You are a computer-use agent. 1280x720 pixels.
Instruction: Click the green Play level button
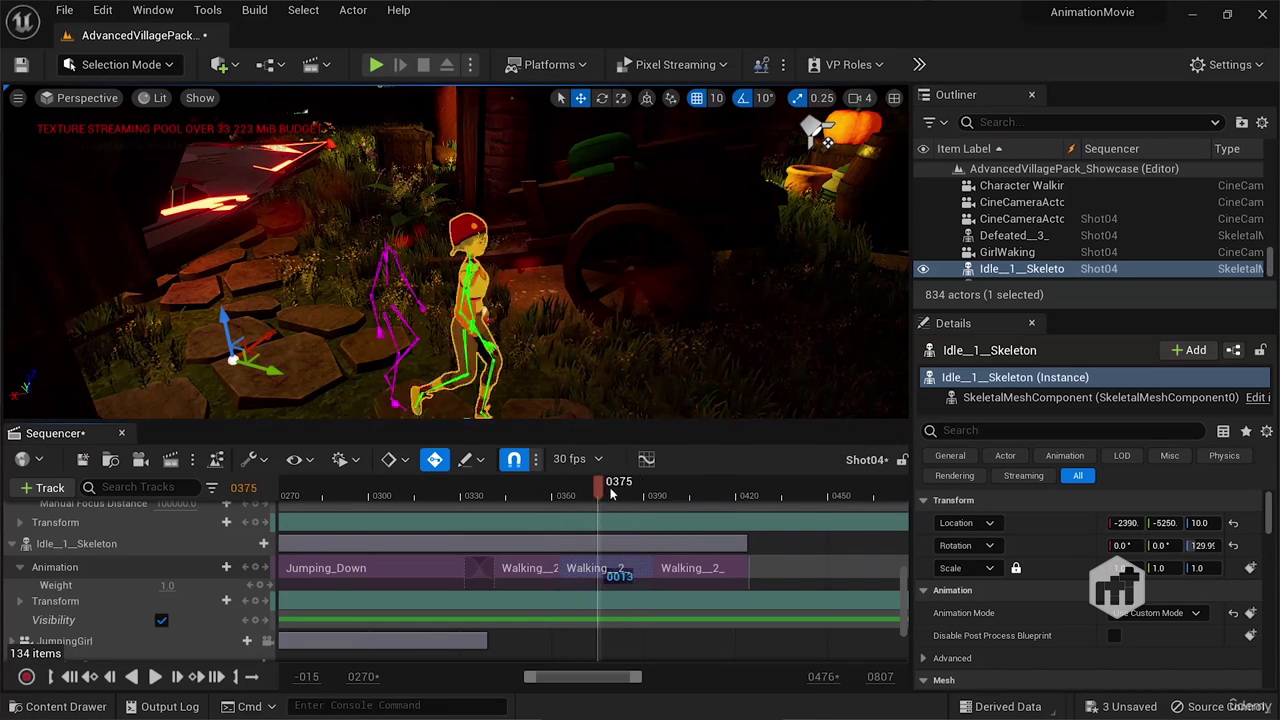[376, 65]
